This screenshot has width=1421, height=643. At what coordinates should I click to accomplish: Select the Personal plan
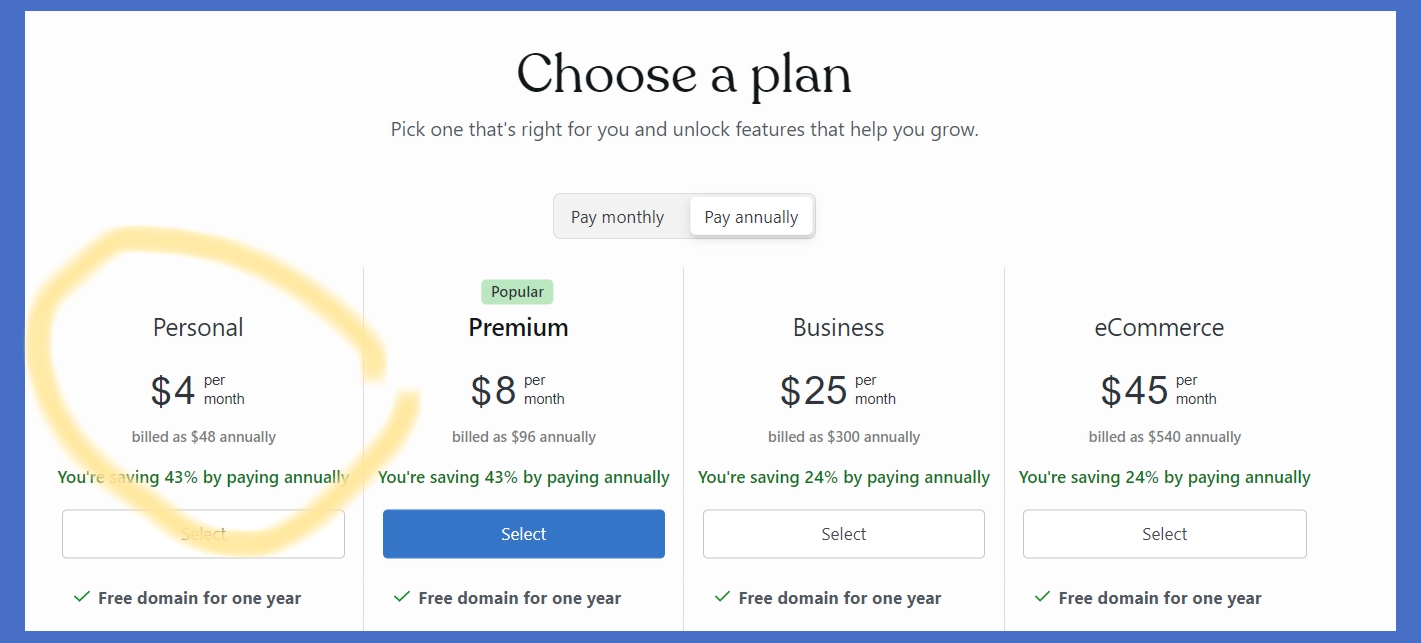point(203,534)
